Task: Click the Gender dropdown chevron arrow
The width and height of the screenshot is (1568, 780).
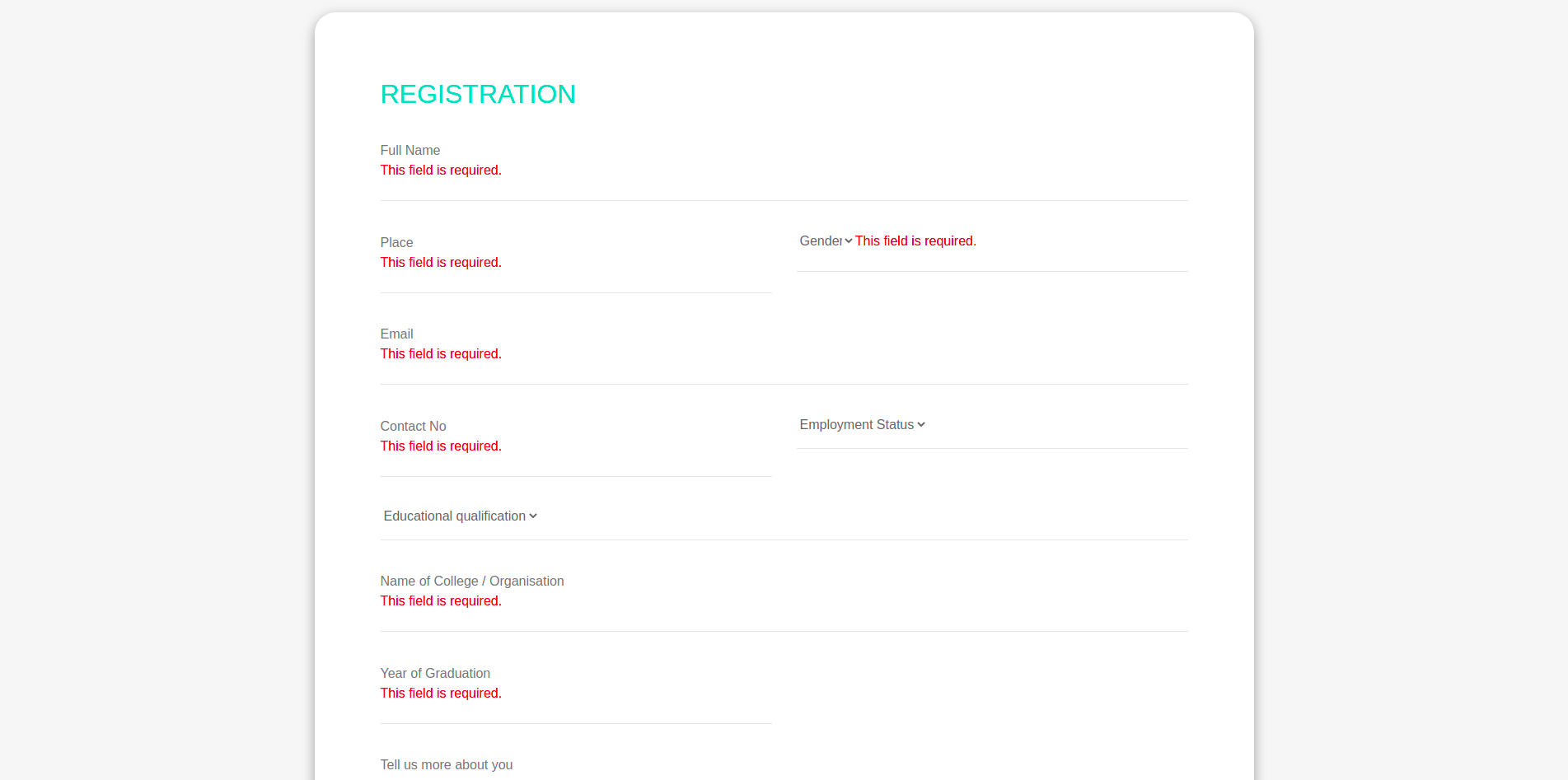Action: tap(848, 241)
